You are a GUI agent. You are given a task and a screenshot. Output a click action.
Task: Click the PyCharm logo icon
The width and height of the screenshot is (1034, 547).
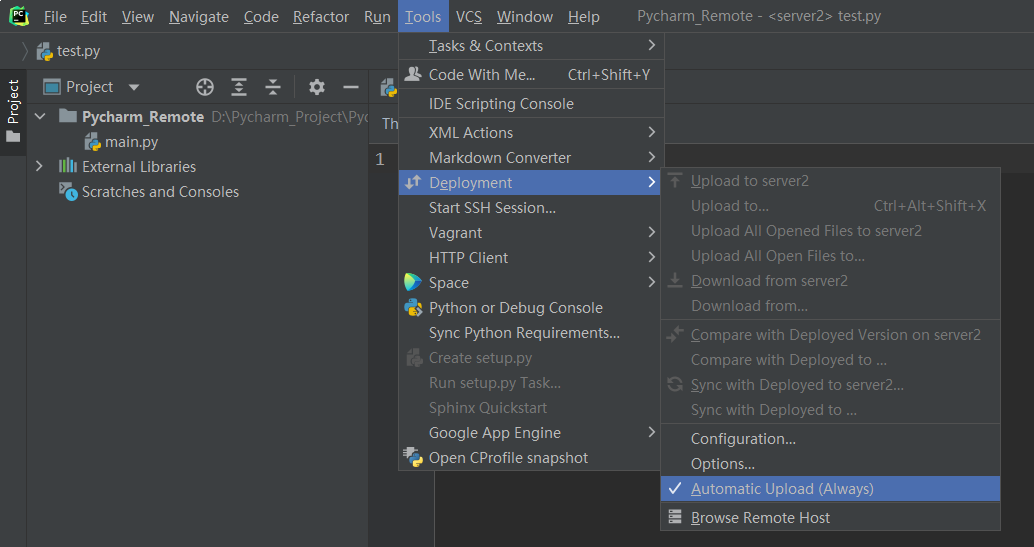pos(18,16)
